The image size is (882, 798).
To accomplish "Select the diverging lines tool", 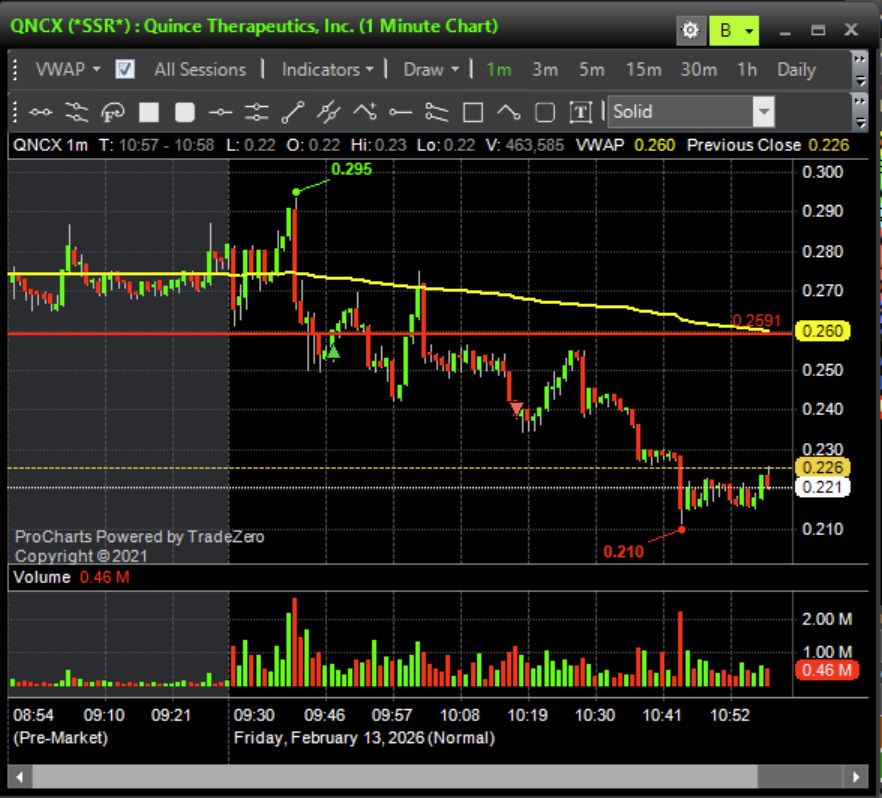I will (x=436, y=112).
